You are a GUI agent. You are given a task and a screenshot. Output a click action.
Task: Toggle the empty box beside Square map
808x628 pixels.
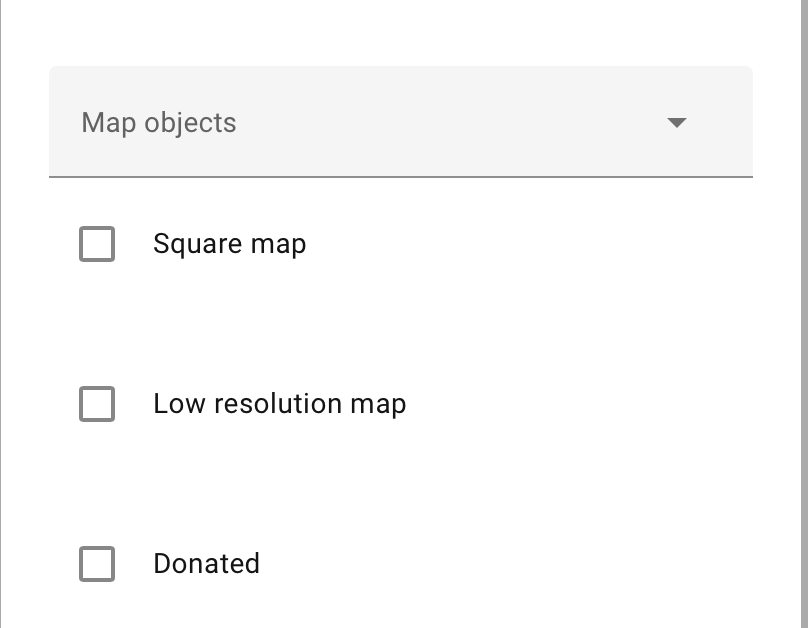point(97,244)
